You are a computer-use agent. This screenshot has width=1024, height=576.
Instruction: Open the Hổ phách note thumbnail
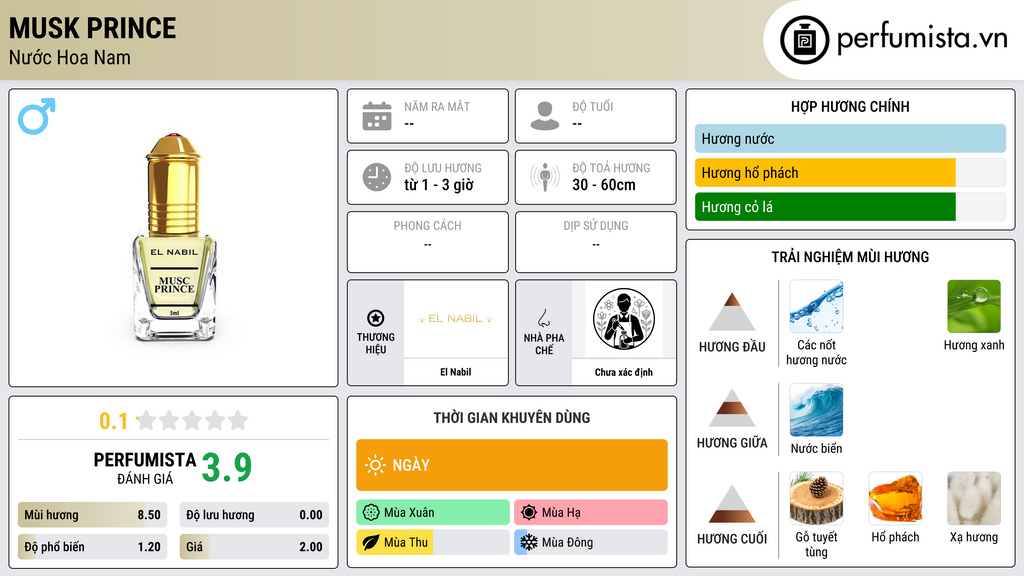click(x=895, y=498)
